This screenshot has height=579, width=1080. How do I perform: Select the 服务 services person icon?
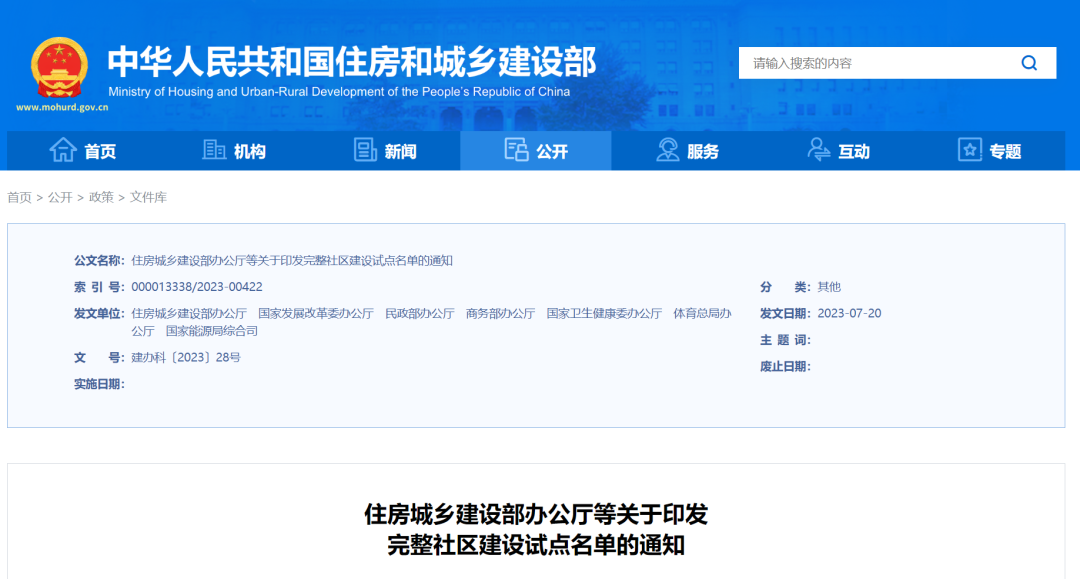666,150
